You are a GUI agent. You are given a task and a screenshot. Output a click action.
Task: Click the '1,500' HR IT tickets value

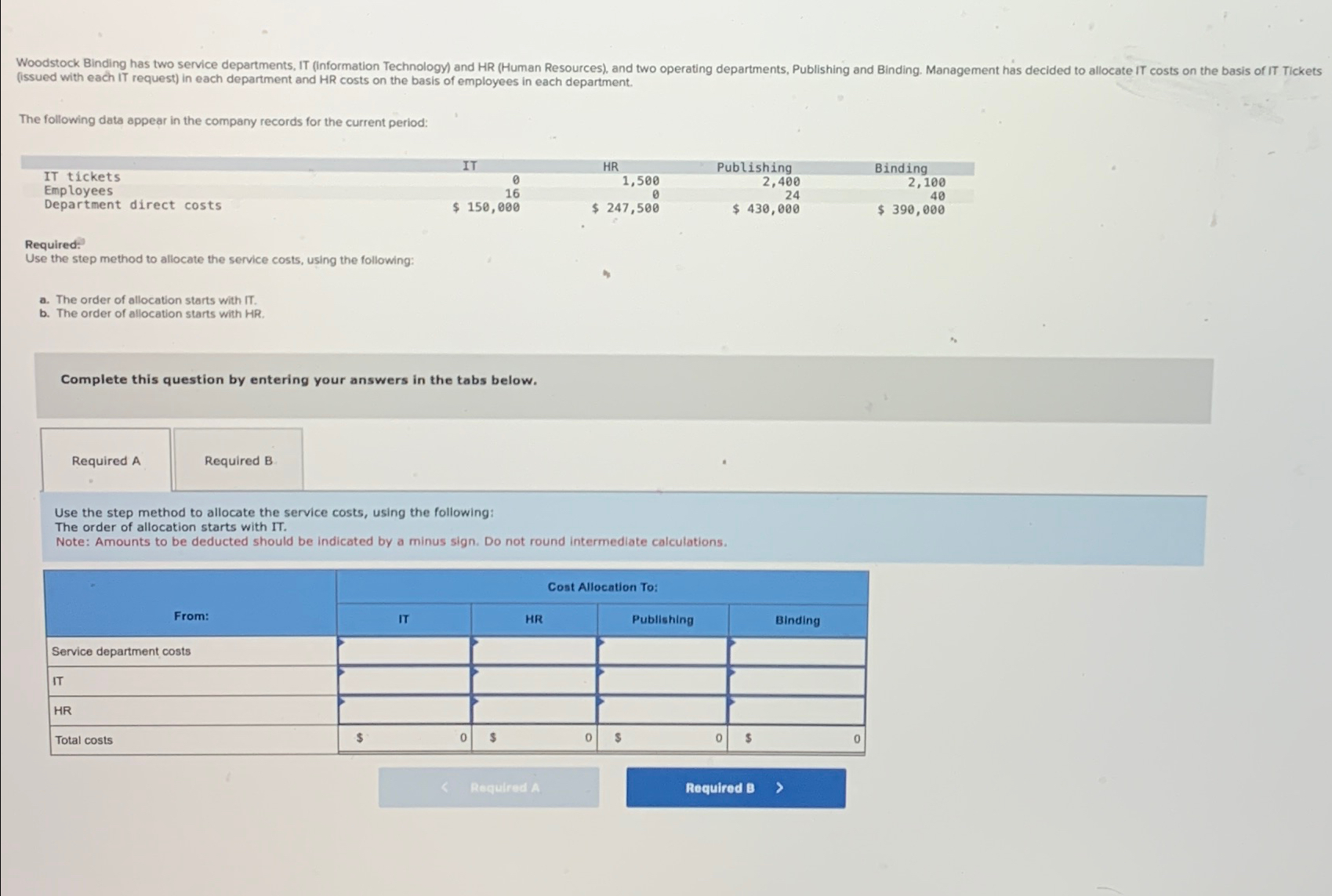[641, 181]
